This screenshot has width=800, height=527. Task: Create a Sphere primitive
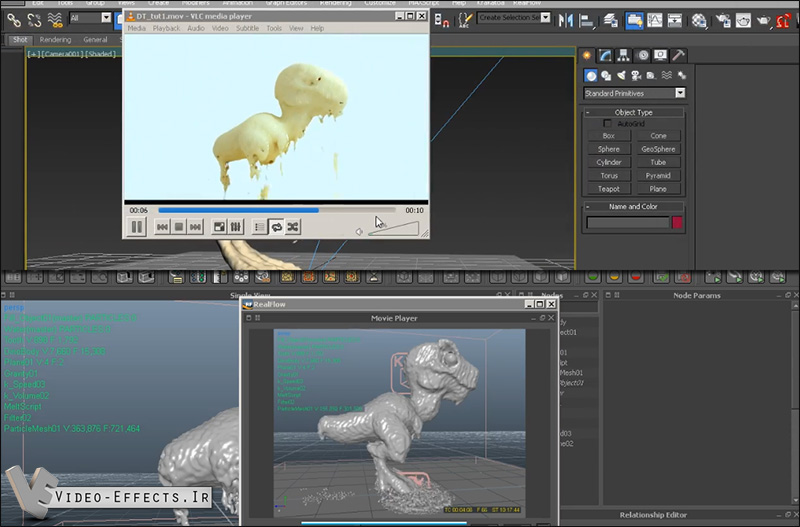tap(609, 149)
